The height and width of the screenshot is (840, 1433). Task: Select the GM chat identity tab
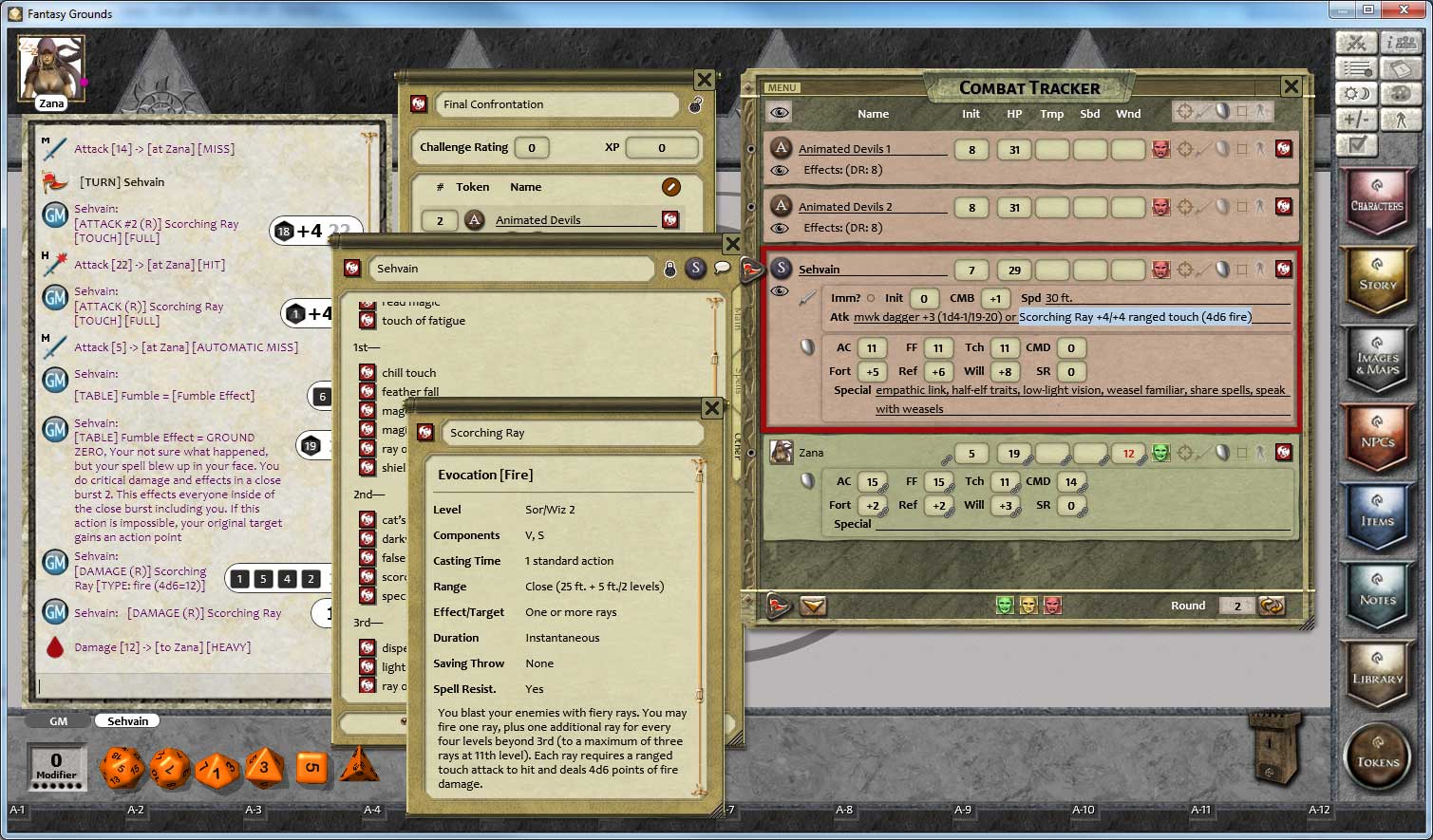57,720
